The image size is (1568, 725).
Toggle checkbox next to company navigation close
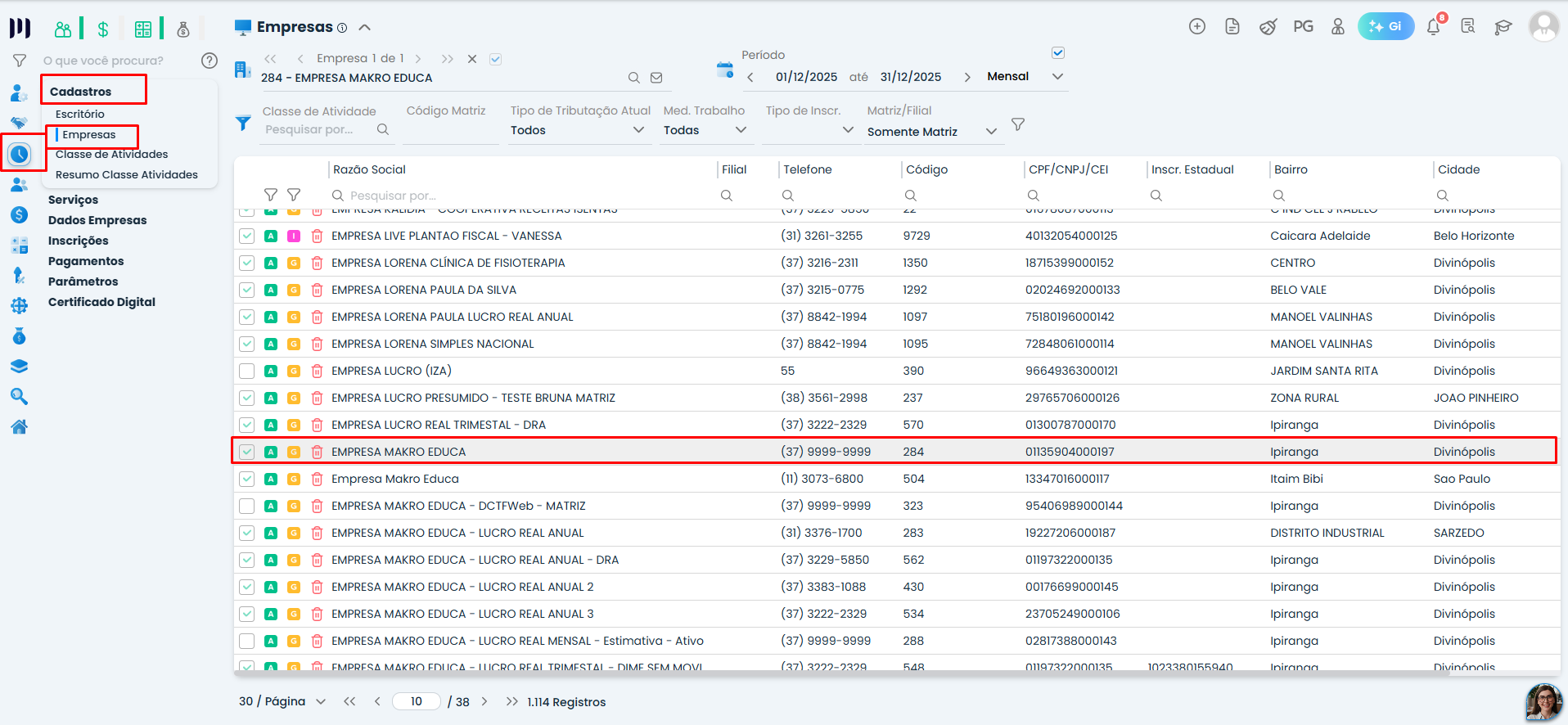[495, 59]
